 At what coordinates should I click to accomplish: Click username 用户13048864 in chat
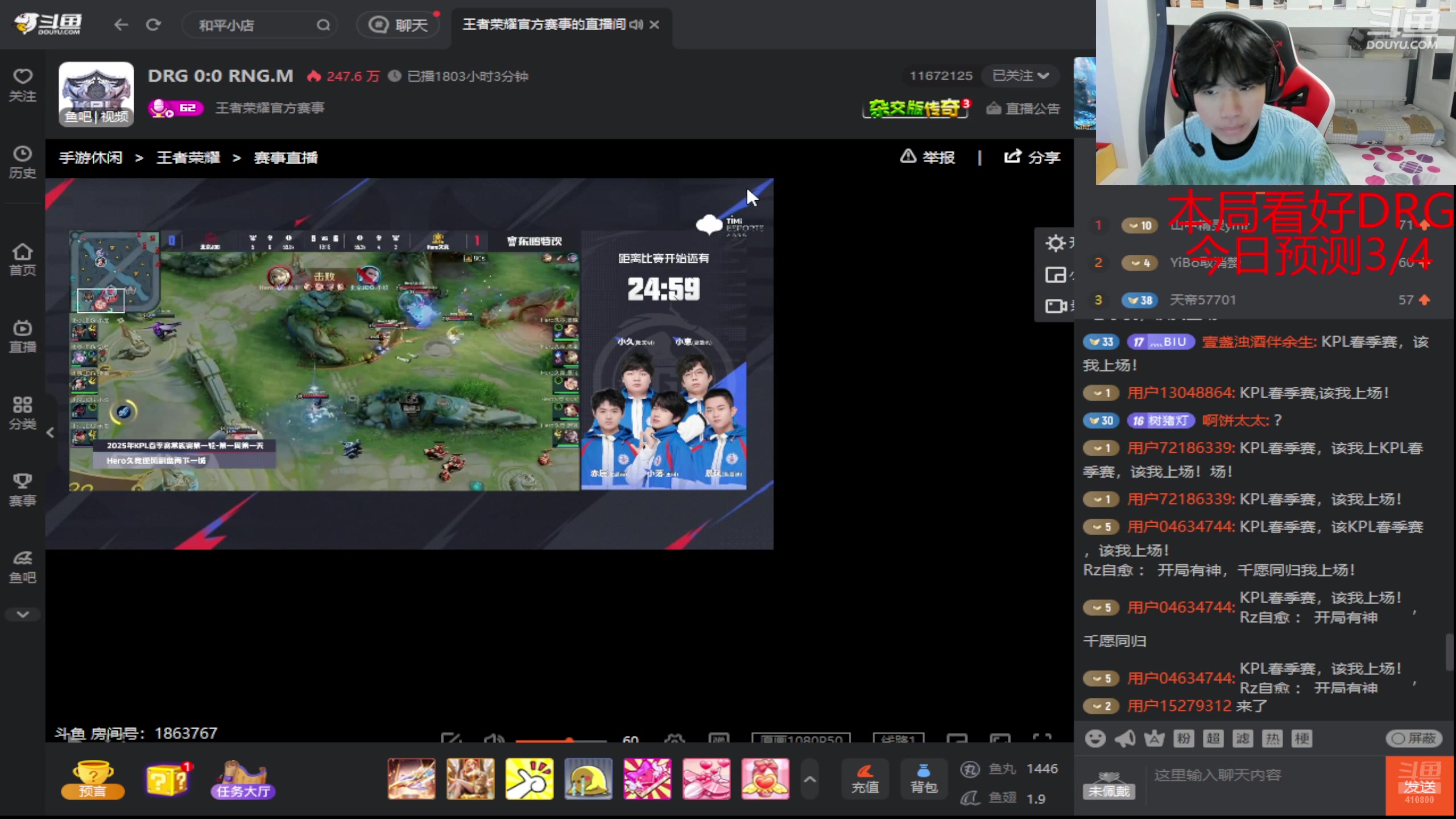1181,392
